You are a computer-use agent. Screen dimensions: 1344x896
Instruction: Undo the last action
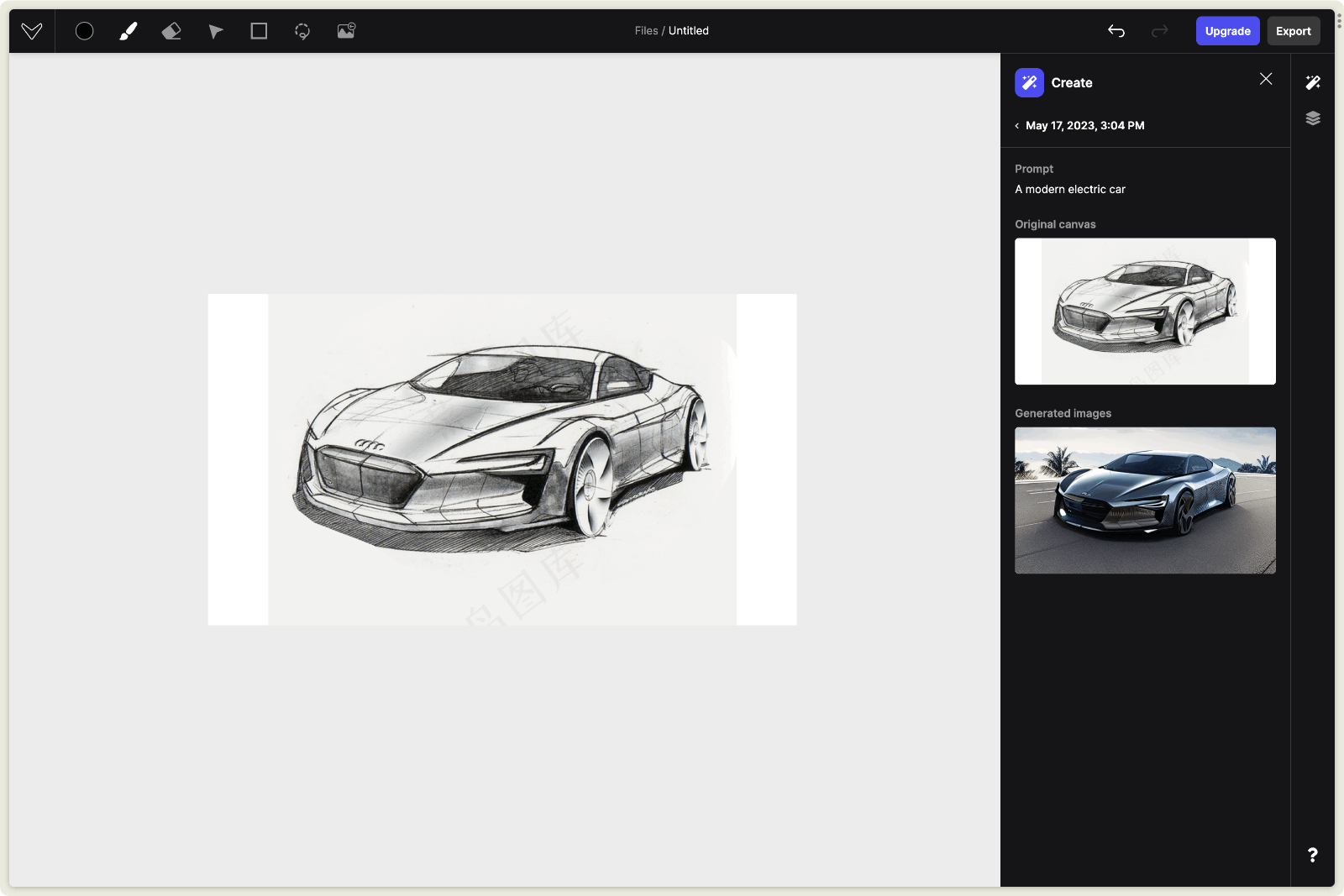tap(1116, 31)
